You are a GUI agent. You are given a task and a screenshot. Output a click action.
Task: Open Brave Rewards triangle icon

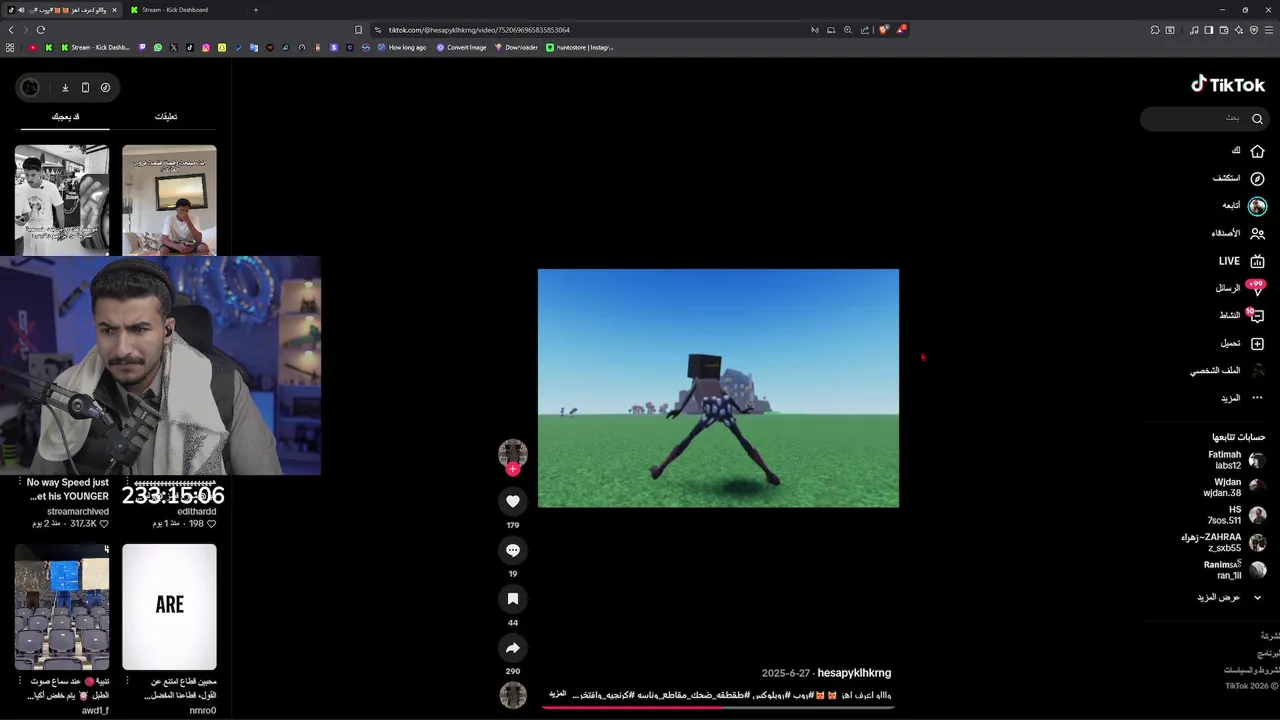[901, 30]
